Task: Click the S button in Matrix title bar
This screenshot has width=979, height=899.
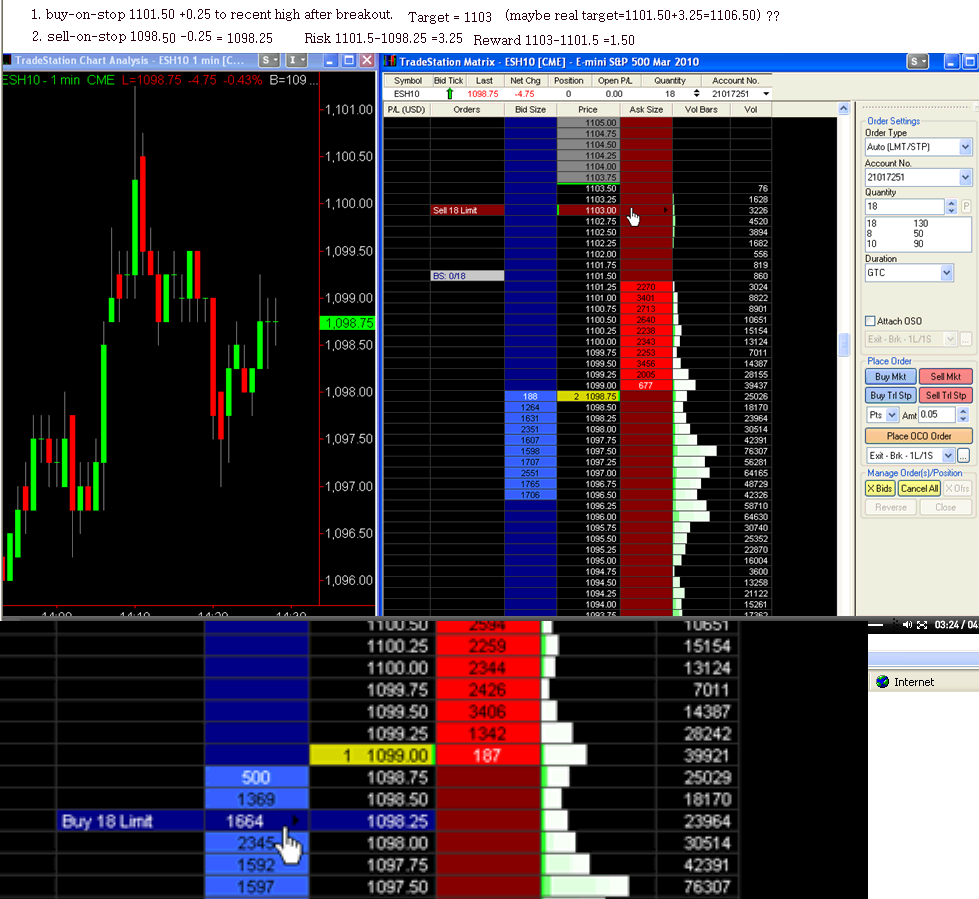Action: (x=917, y=61)
